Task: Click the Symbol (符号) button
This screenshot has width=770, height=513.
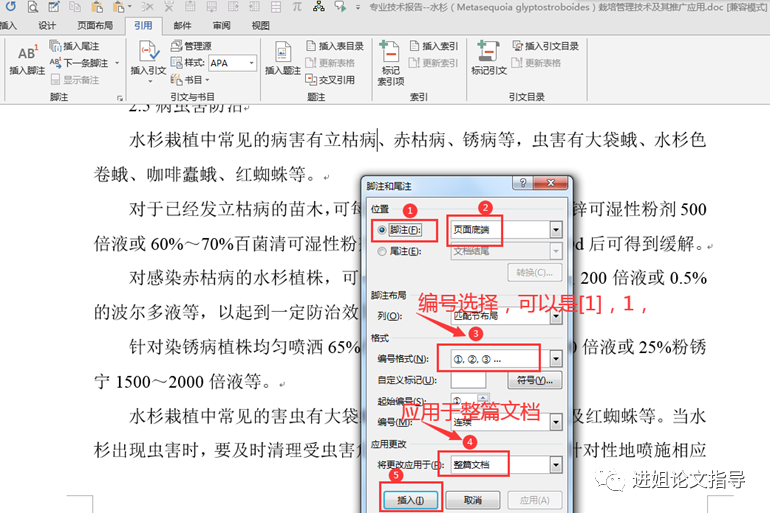Action: pos(534,380)
